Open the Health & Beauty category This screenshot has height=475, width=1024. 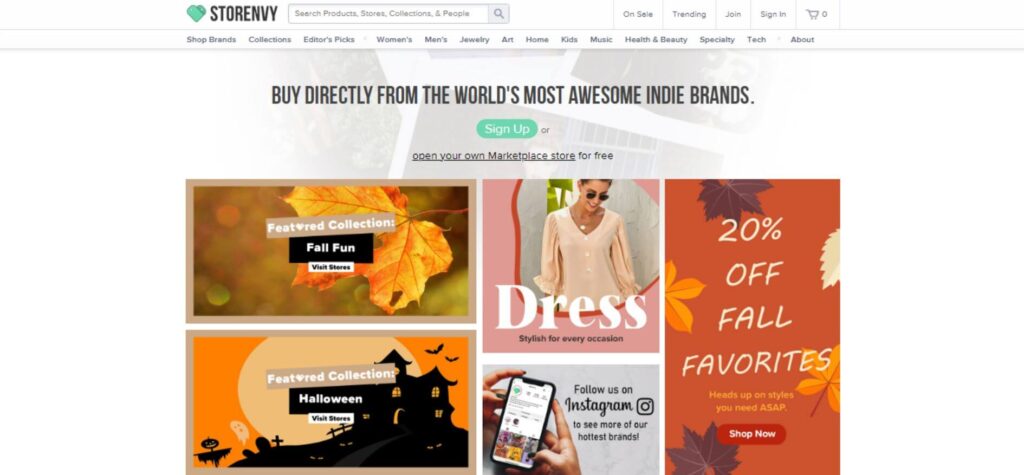[656, 39]
